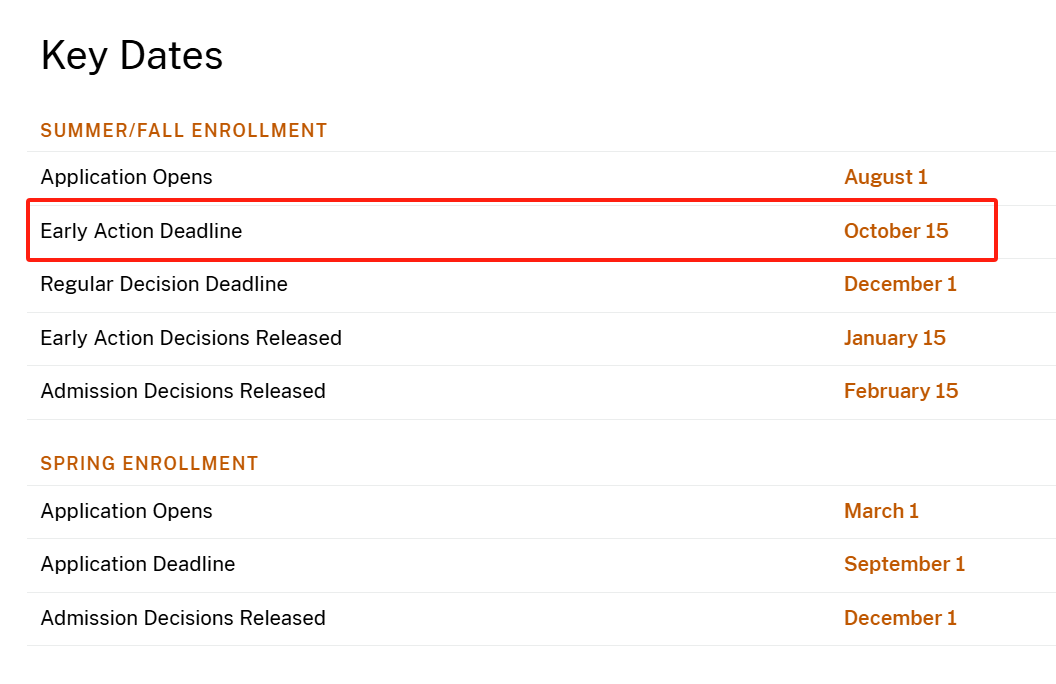Click the Spring Enrollment section label
This screenshot has height=684, width=1056.
point(150,464)
